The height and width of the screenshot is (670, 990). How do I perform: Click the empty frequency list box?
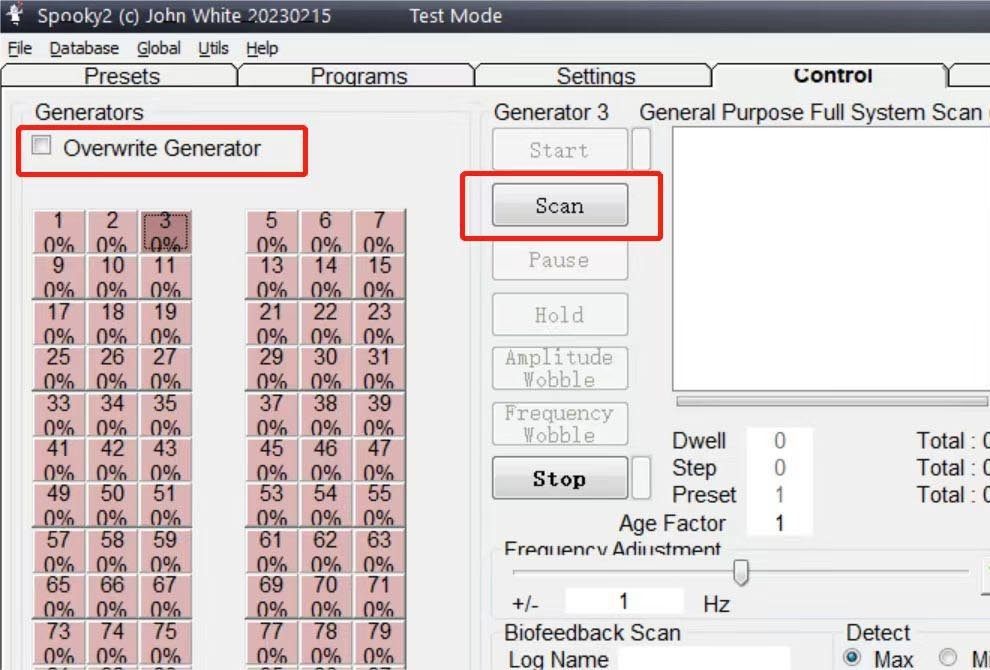point(831,259)
